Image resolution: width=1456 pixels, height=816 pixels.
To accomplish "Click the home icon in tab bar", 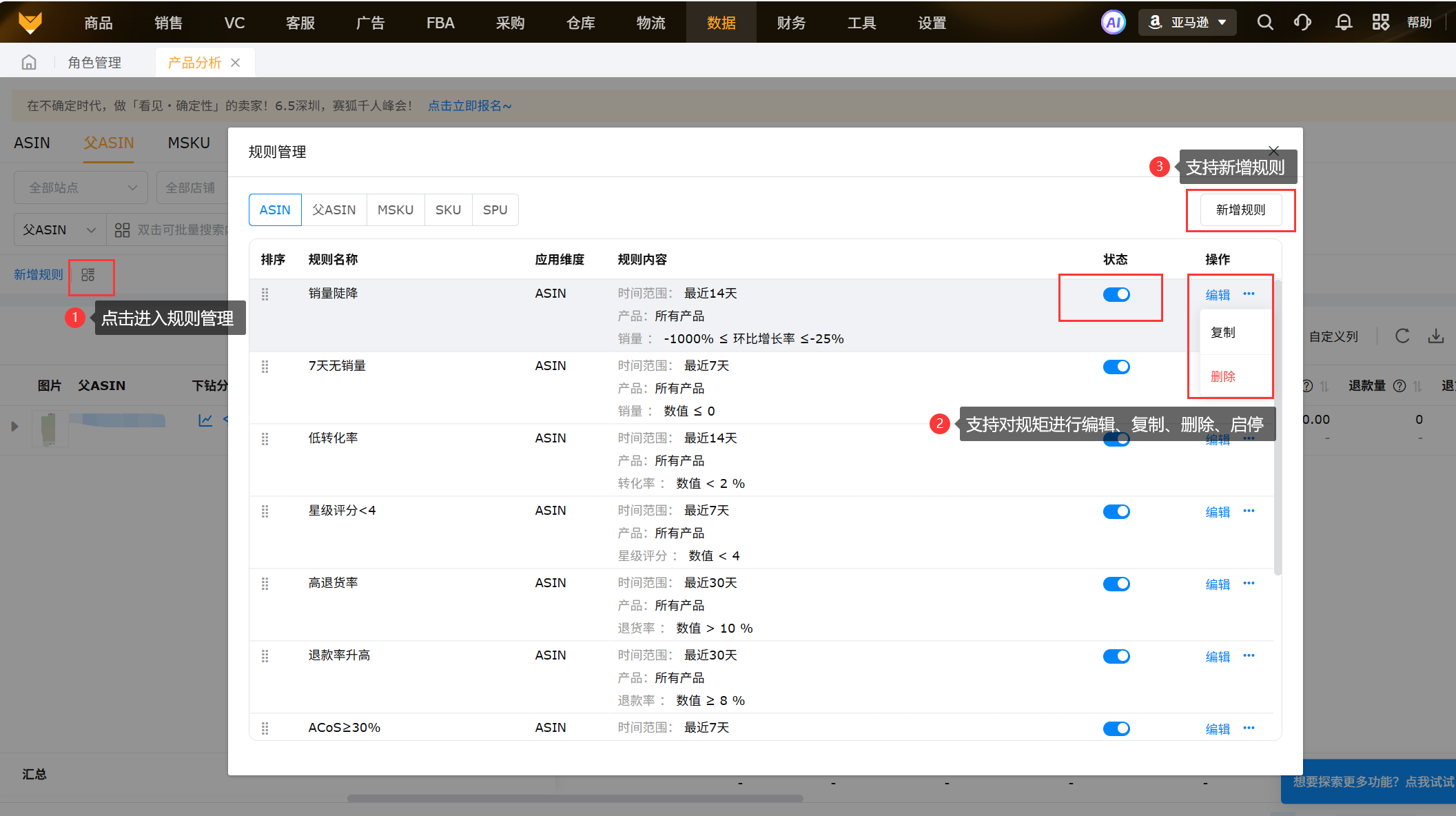I will 29,63.
